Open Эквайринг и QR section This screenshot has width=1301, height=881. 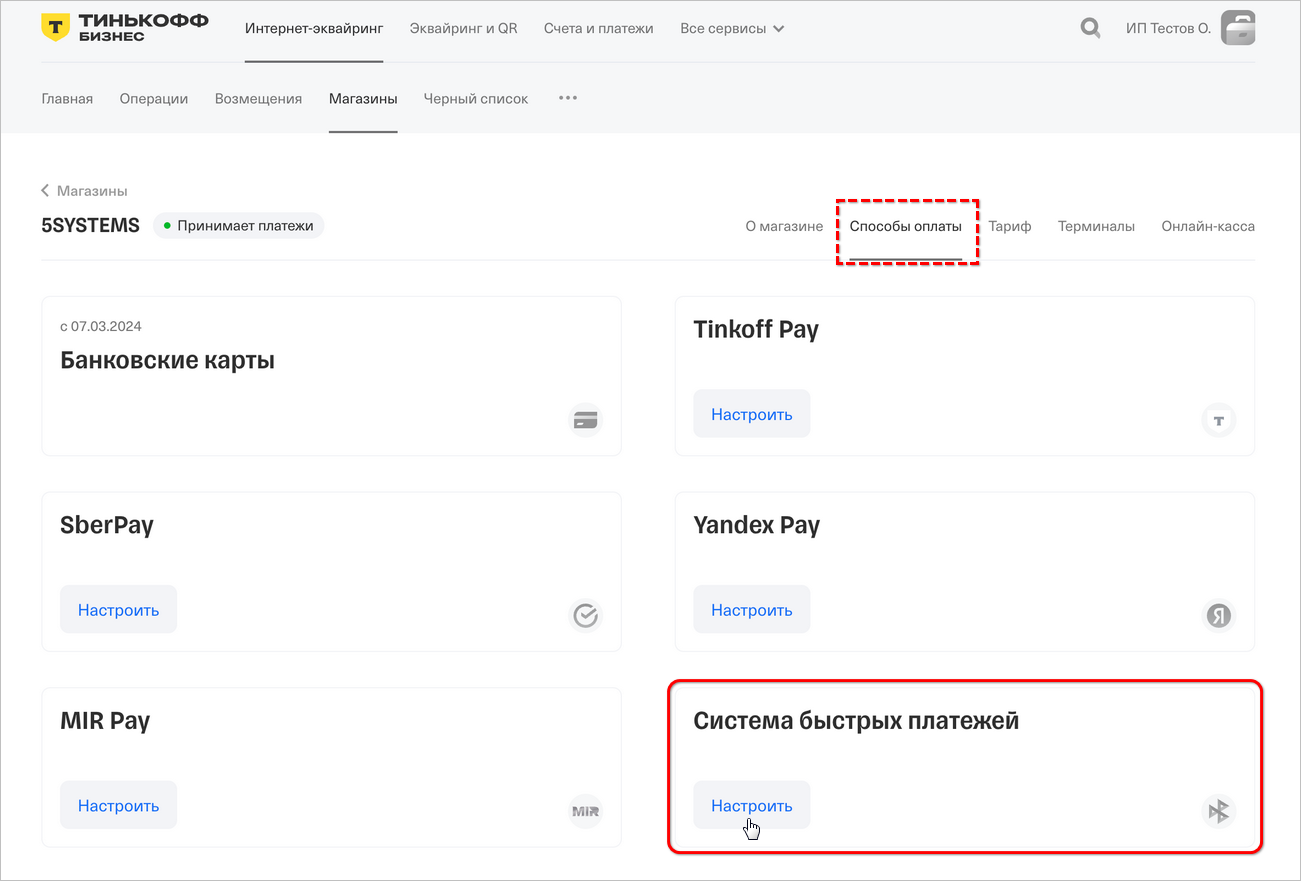point(464,28)
